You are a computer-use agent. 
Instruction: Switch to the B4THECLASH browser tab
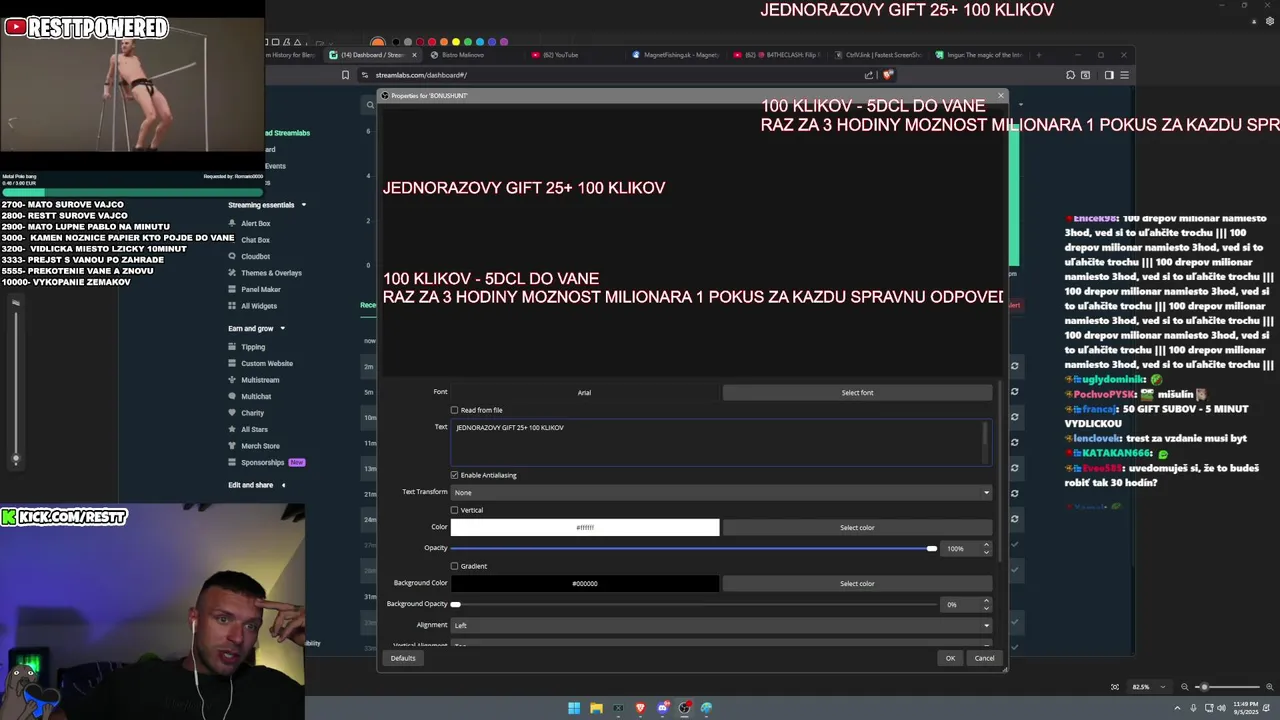(777, 55)
